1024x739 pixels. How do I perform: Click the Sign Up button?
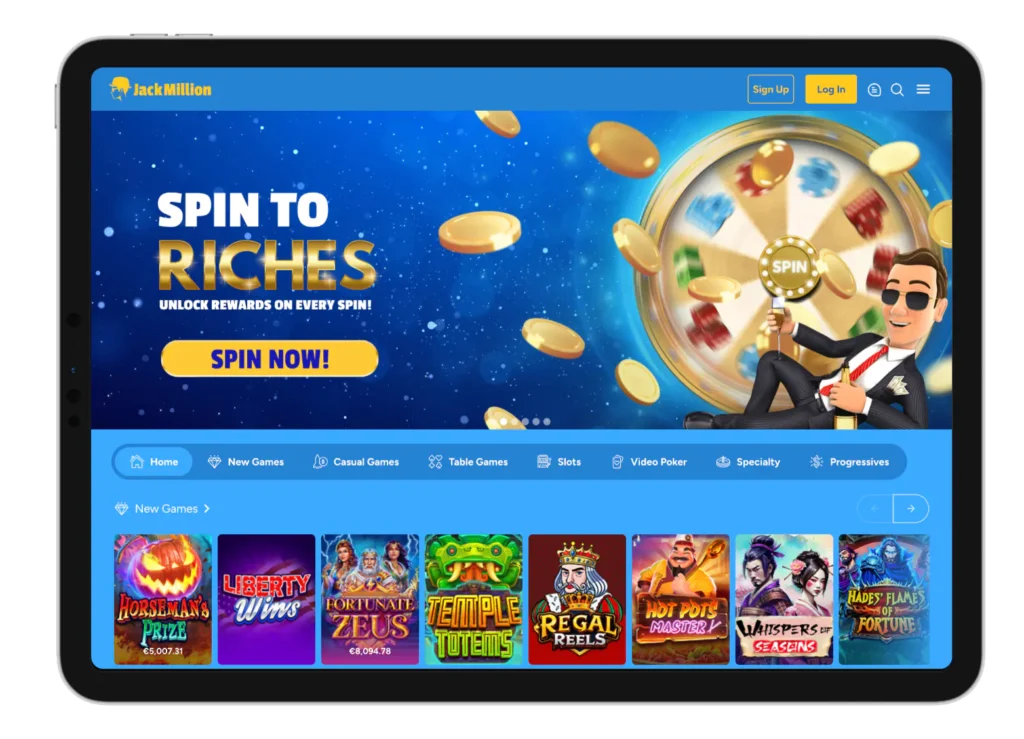tap(771, 89)
